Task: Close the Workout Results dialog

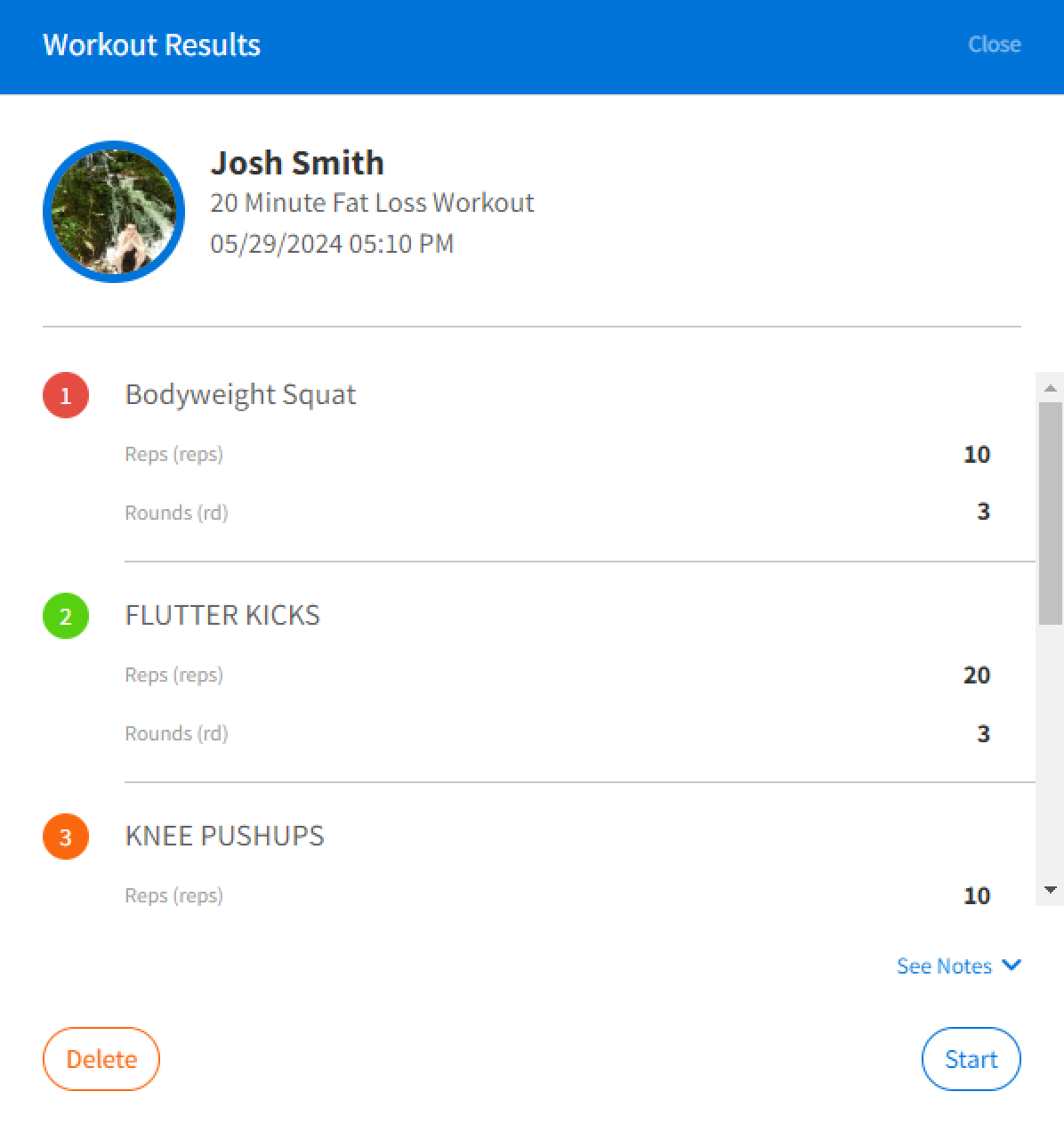Action: [995, 44]
